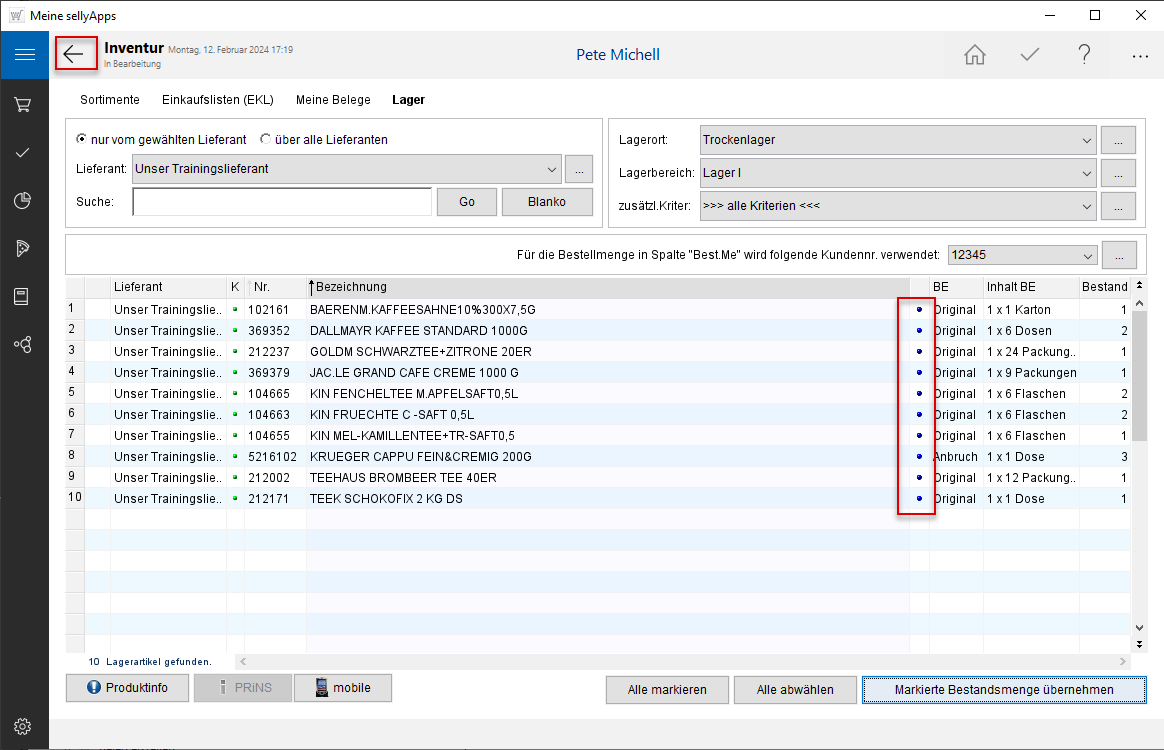Click the share nodes sidebar icon
Viewport: 1164px width, 750px height.
tap(24, 344)
